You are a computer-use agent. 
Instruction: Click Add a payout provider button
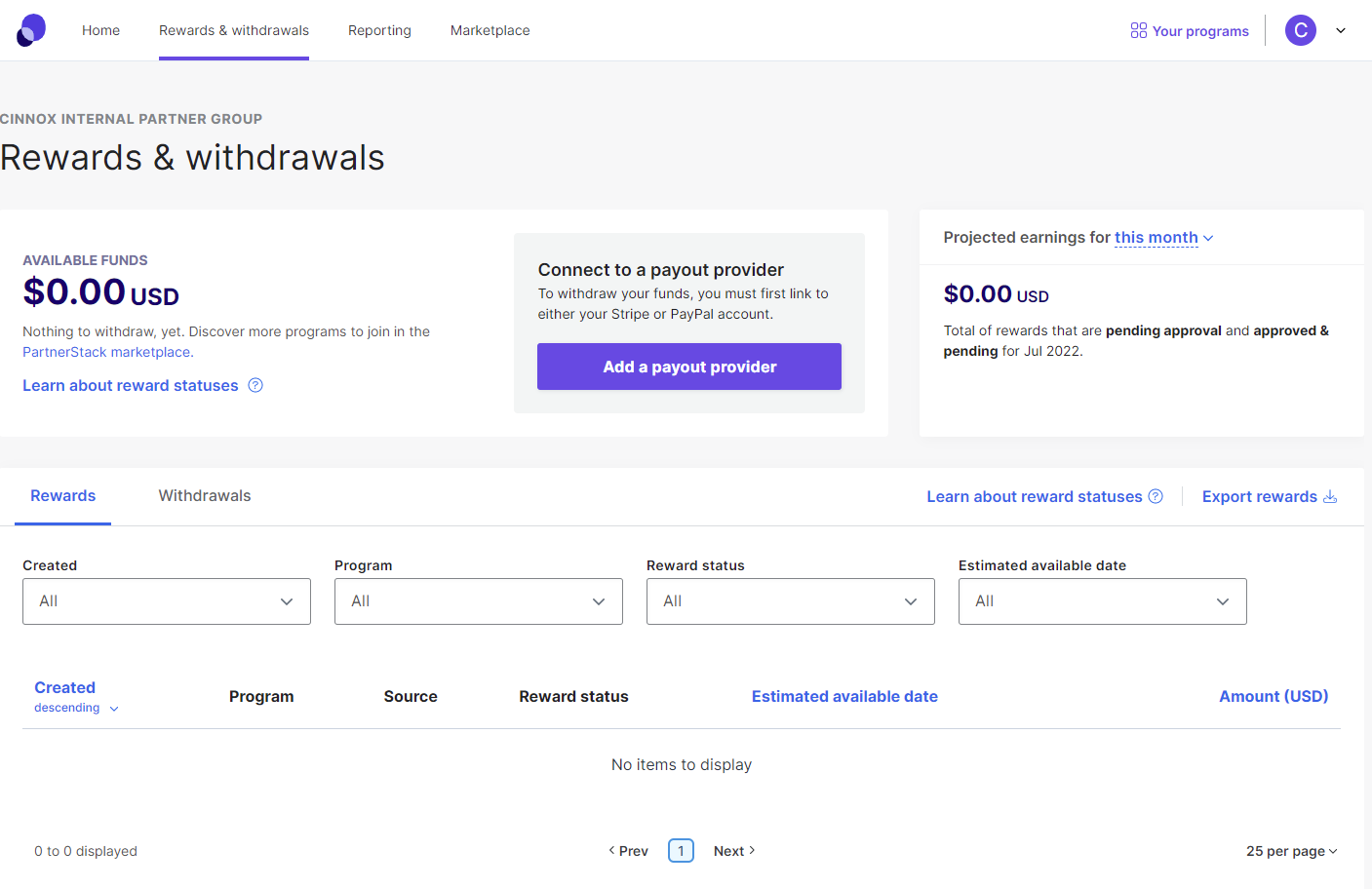[x=689, y=367]
